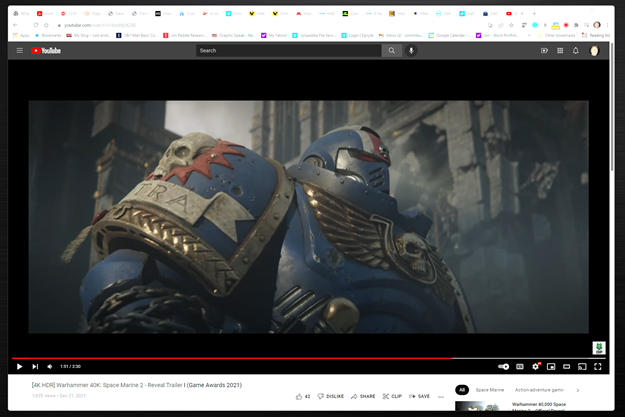Image resolution: width=625 pixels, height=417 pixels.
Task: Cast video with Play on TV icon
Action: point(582,366)
